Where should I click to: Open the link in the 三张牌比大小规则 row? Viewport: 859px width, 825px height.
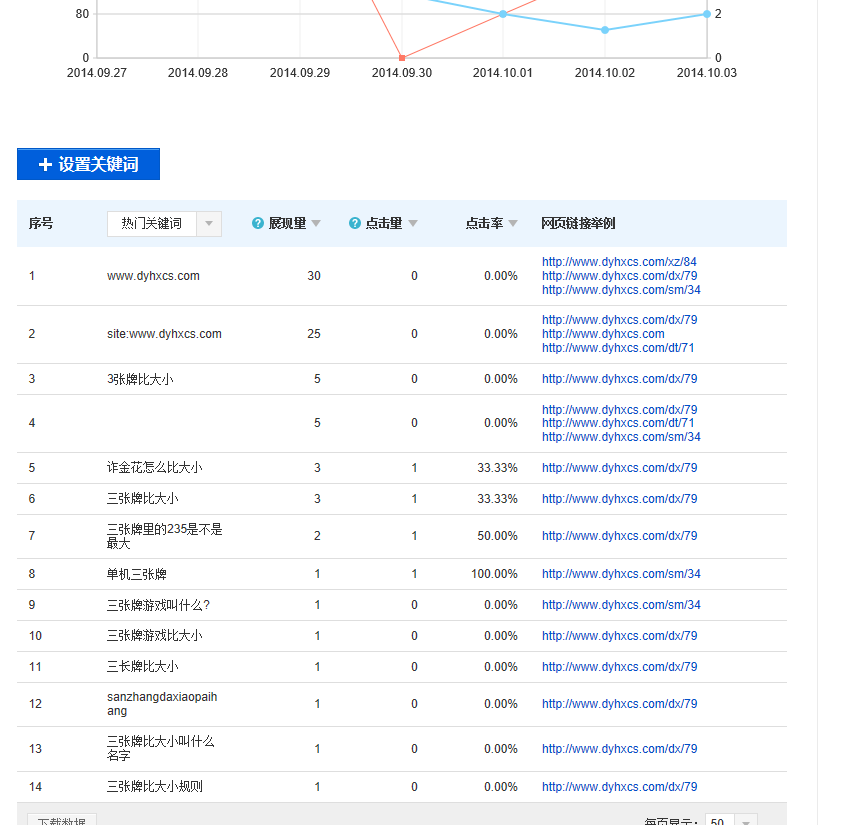pos(620,787)
